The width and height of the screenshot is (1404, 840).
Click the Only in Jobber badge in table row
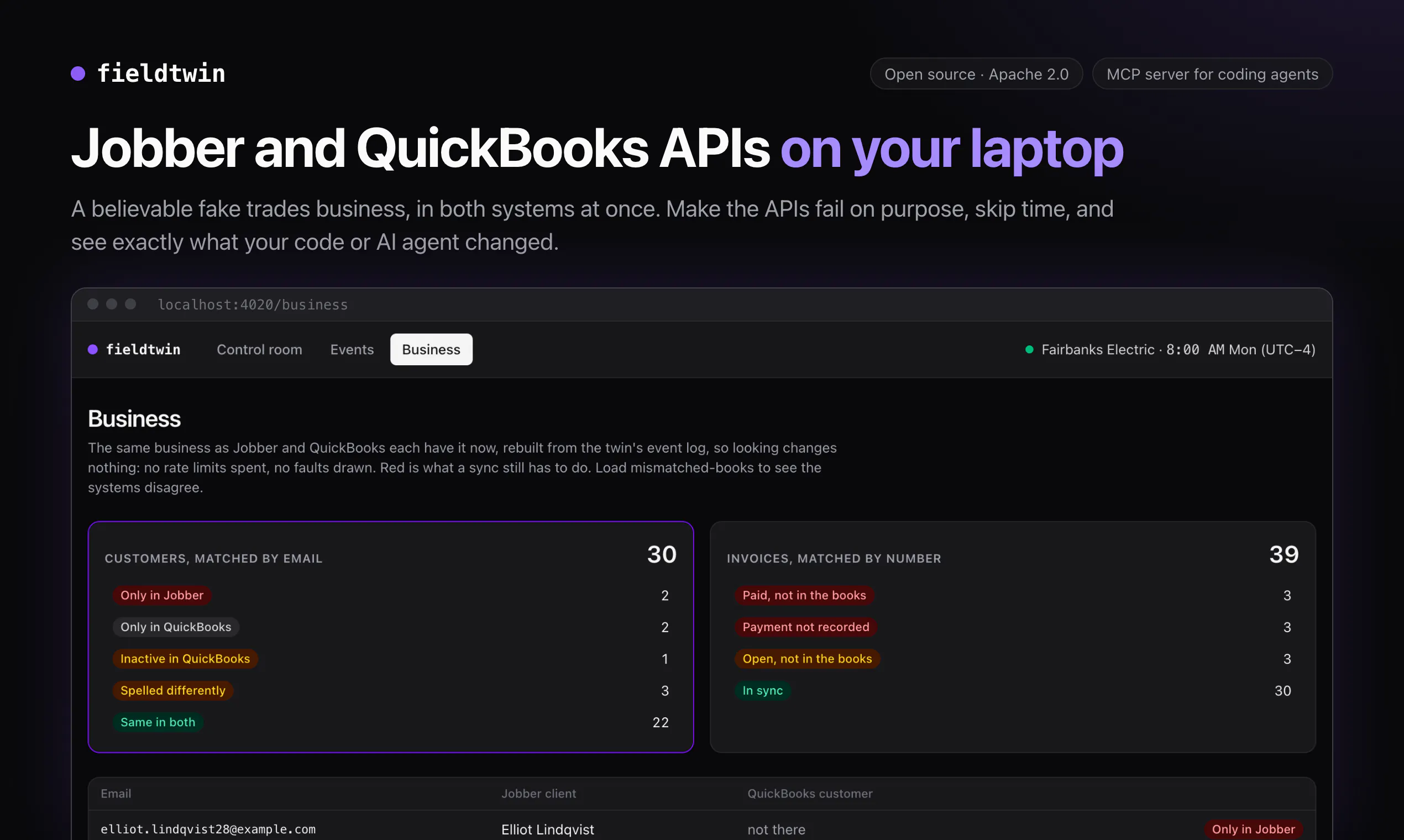(1254, 830)
